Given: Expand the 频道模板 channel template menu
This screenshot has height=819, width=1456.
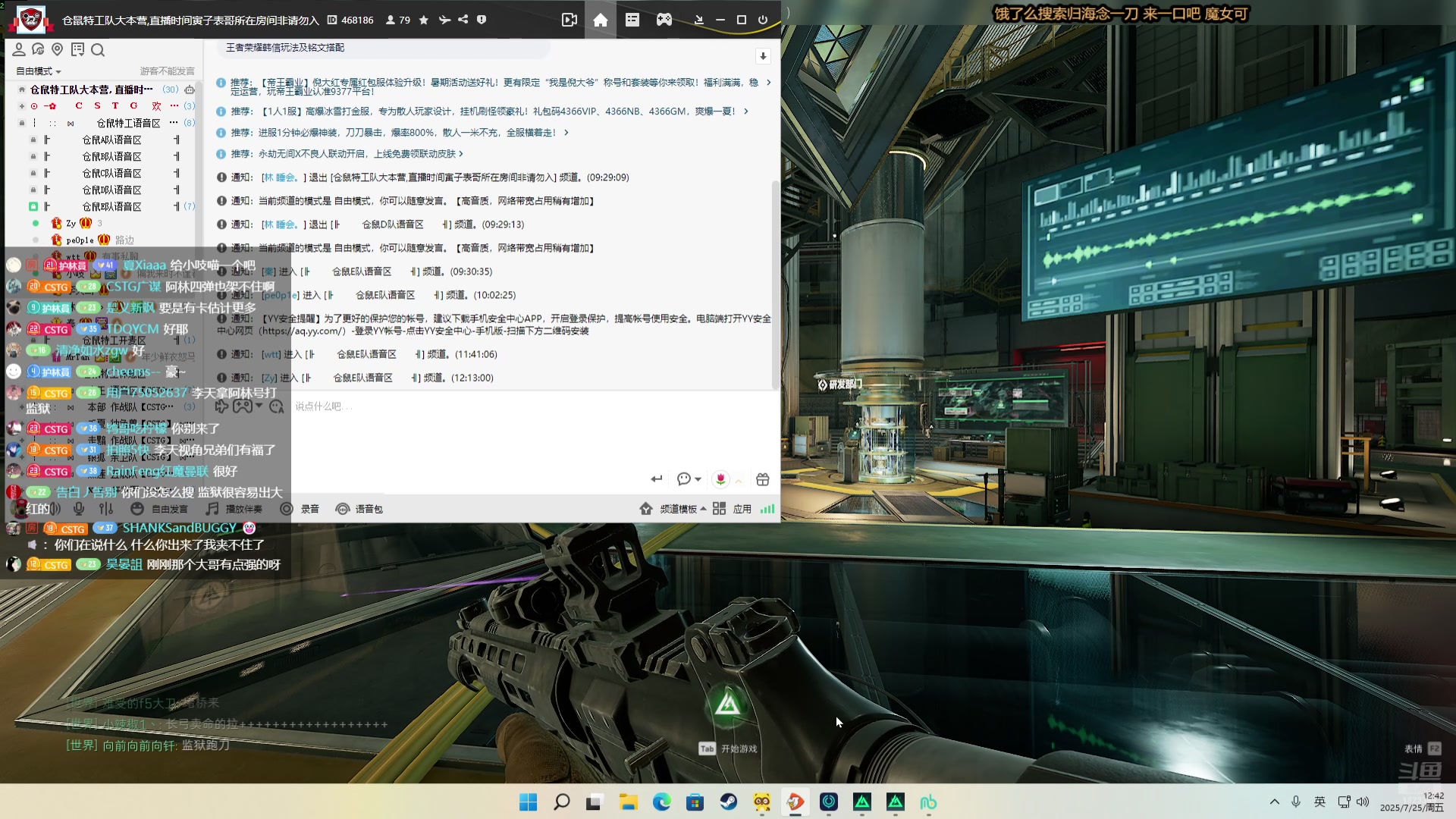Looking at the screenshot, I should click(x=673, y=509).
